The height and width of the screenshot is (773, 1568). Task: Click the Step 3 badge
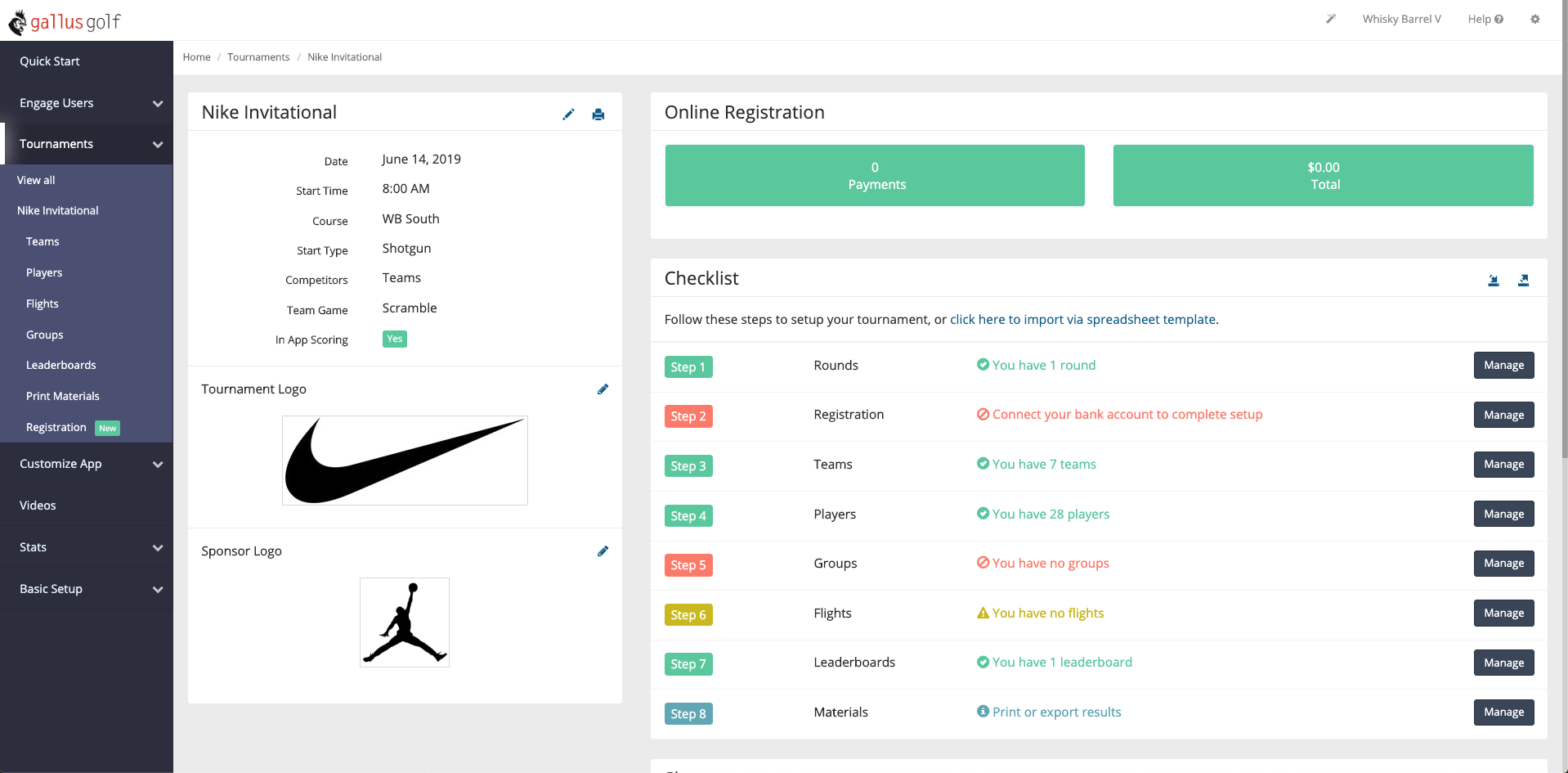[x=688, y=466]
